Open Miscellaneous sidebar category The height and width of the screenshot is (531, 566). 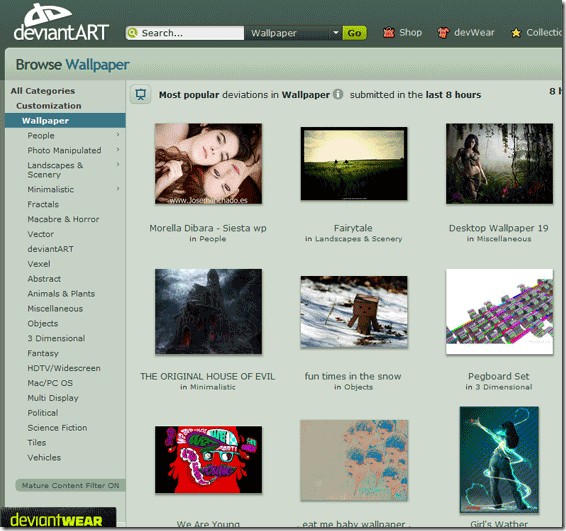tap(55, 309)
